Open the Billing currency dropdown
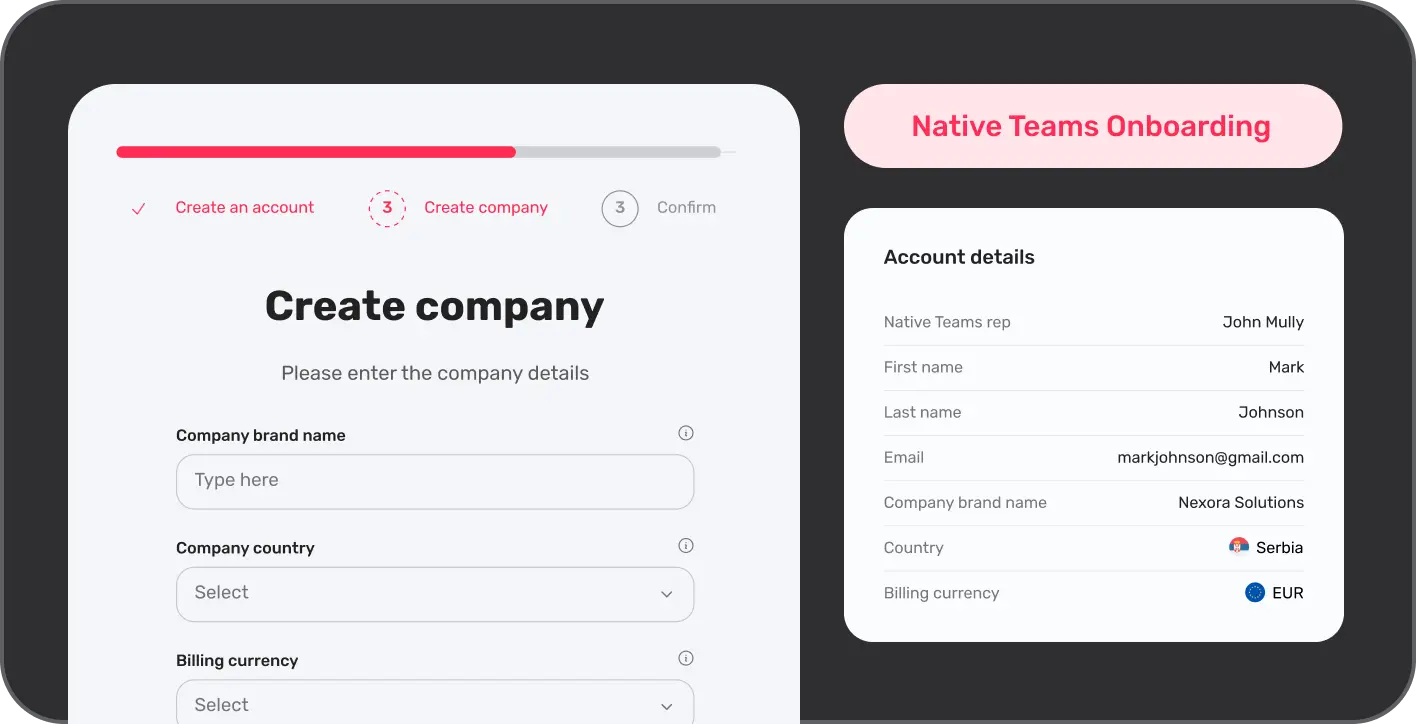This screenshot has width=1416, height=724. [x=434, y=704]
